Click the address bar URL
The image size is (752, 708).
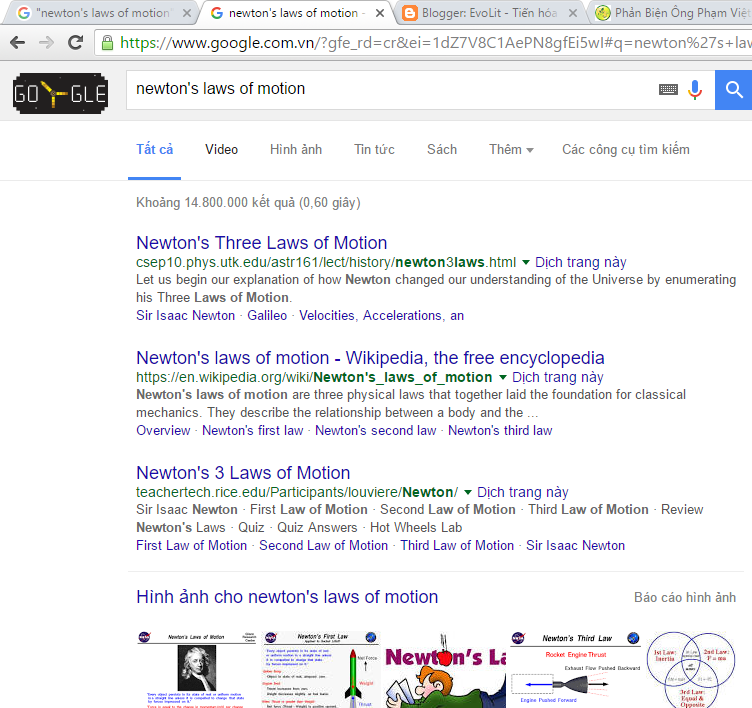[x=434, y=43]
